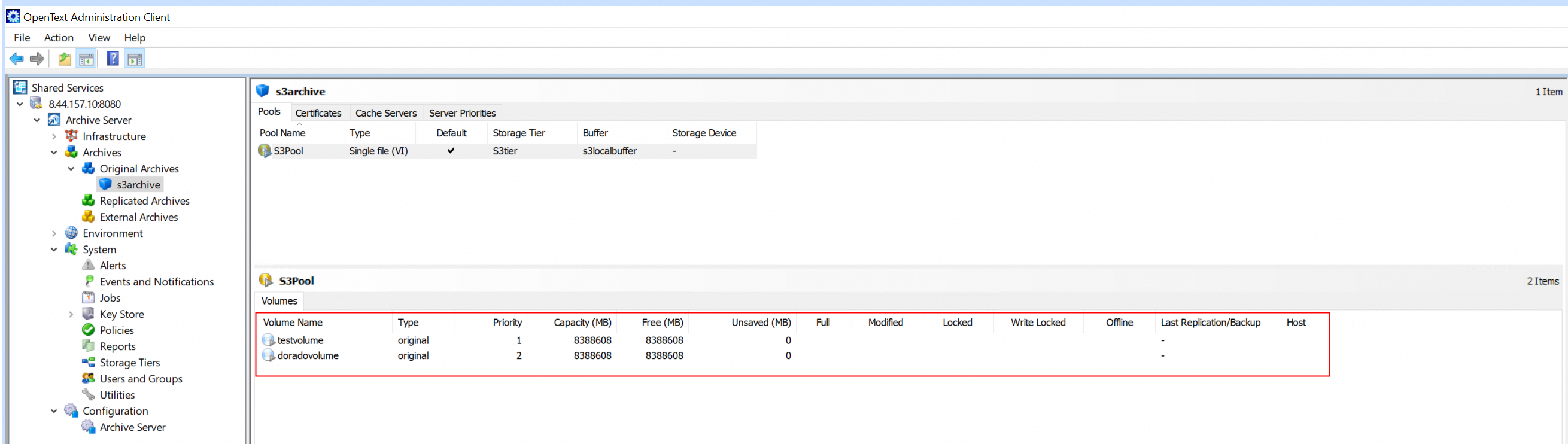The height and width of the screenshot is (444, 1568).
Task: Open the Action menu
Action: (x=59, y=37)
